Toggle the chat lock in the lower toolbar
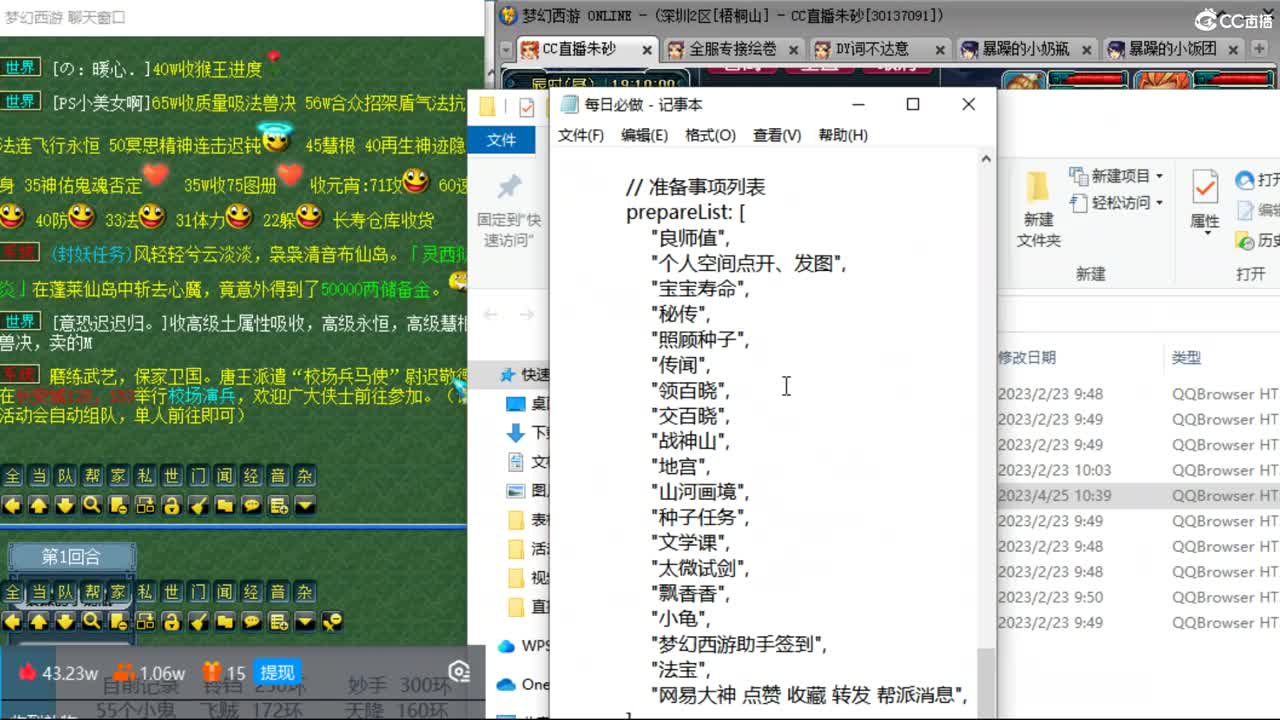Viewport: 1280px width, 720px height. [x=172, y=622]
